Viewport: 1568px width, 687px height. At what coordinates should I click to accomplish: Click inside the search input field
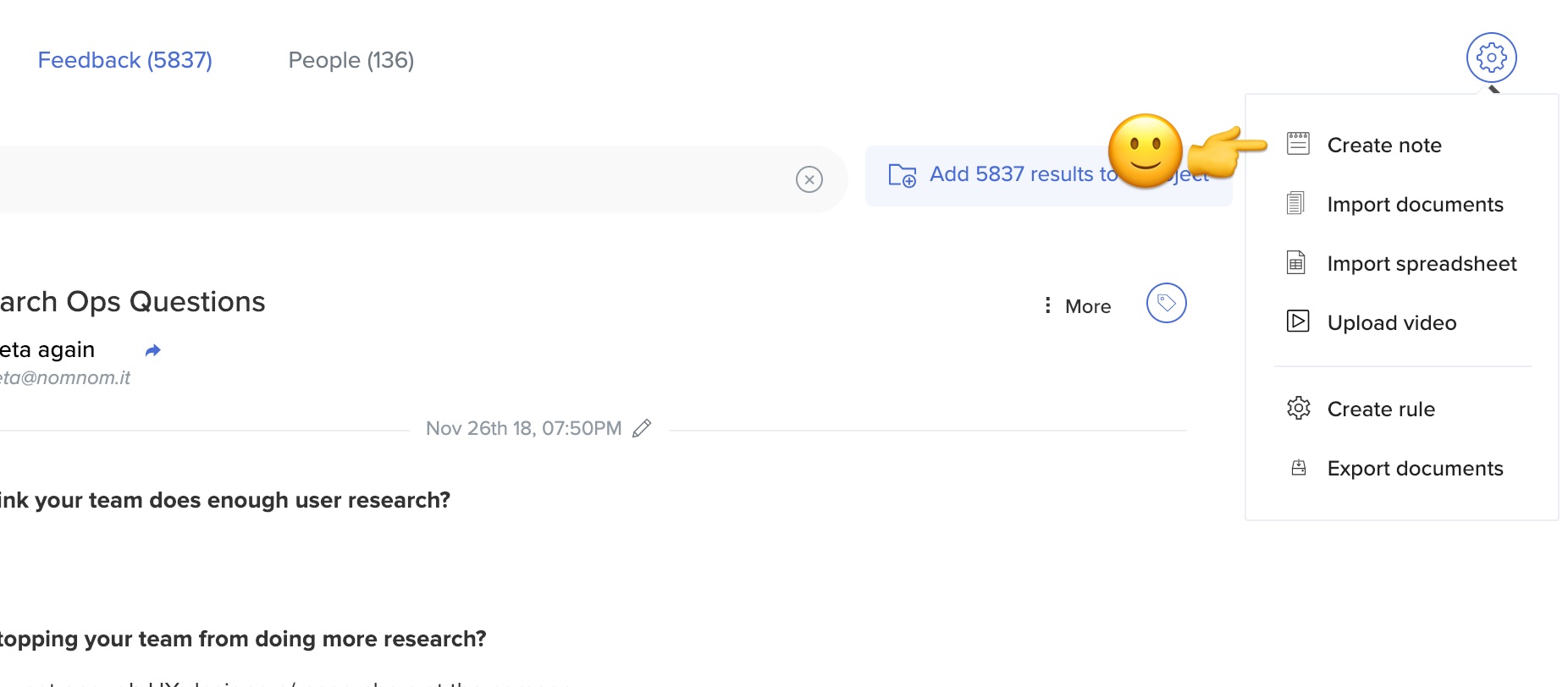[389, 179]
